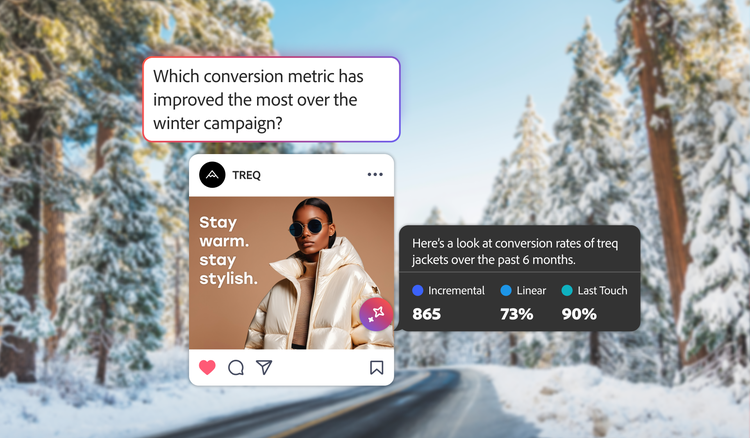
Task: Focus the conversion metric question prompt box
Action: pyautogui.click(x=271, y=99)
